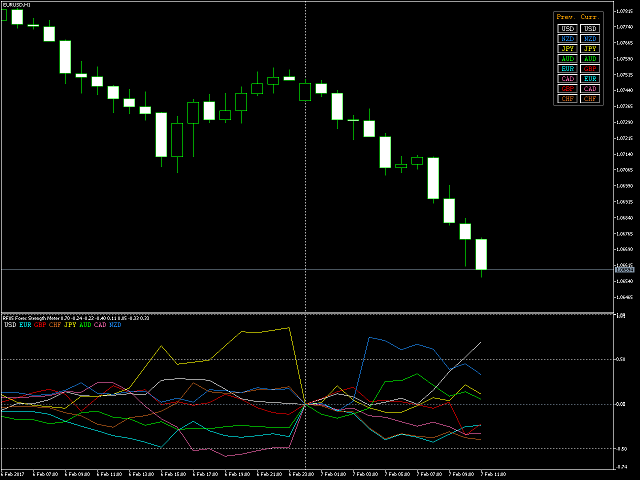
Task: Select CAD in the Curr. column
Action: (591, 88)
